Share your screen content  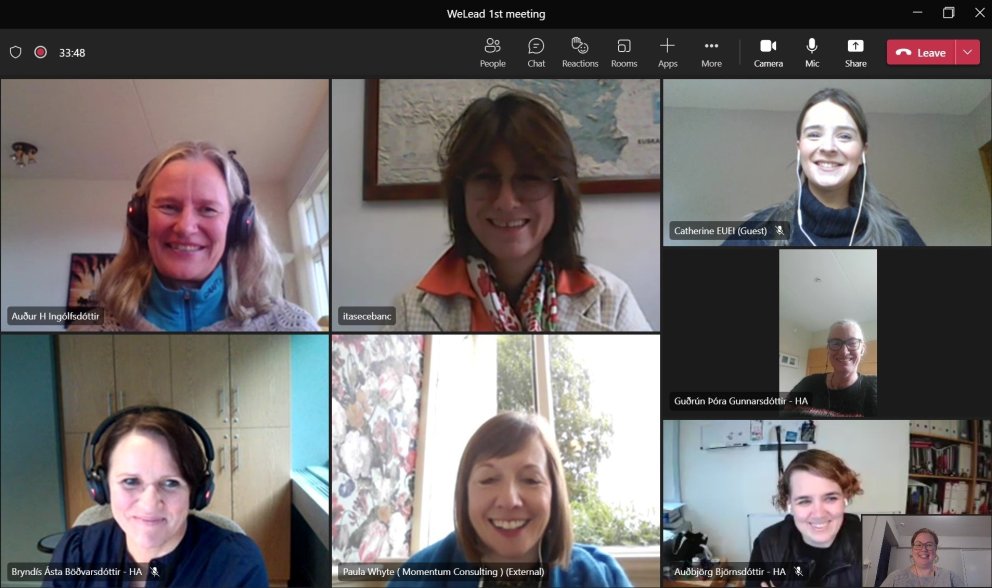tap(855, 52)
